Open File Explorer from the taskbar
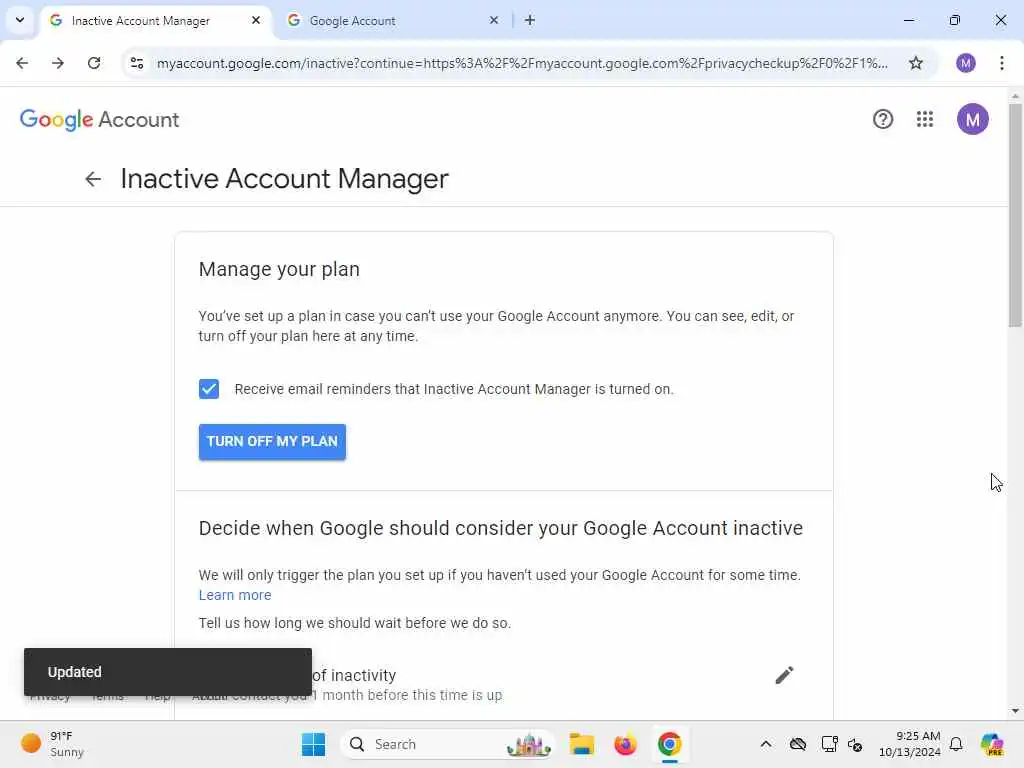Viewport: 1024px width, 768px height. pyautogui.click(x=581, y=744)
